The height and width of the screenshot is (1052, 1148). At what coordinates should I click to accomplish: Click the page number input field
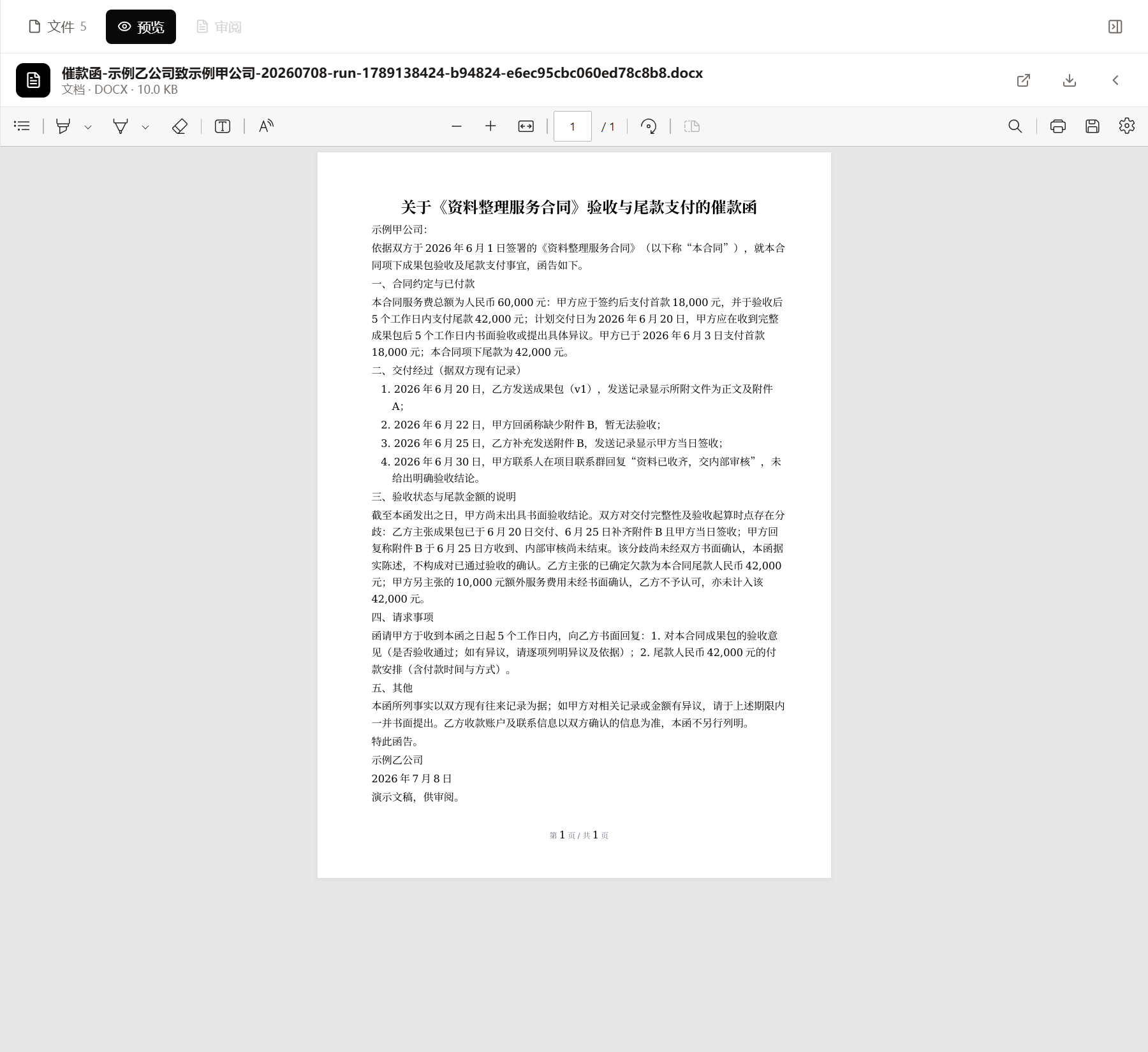click(x=573, y=126)
